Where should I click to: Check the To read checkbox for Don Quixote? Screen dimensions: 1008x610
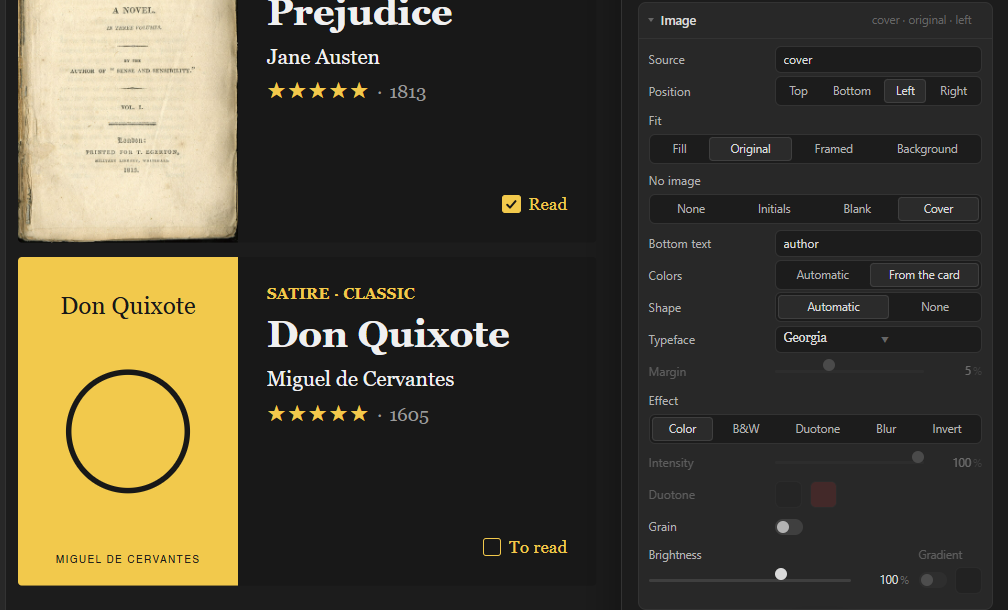[x=492, y=547]
